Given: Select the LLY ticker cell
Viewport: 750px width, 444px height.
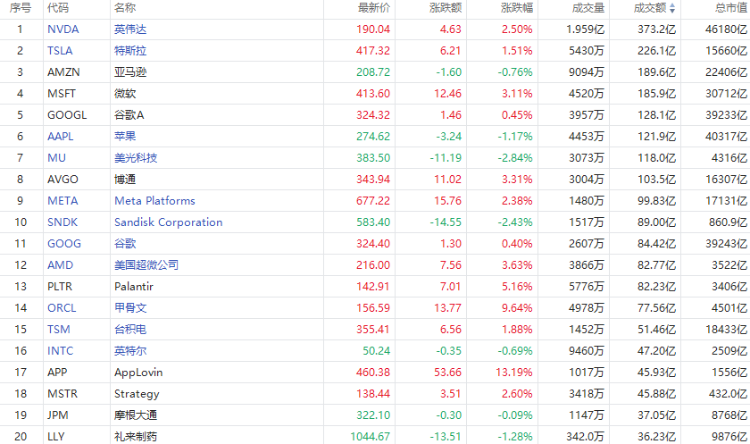Looking at the screenshot, I should coord(55,437).
